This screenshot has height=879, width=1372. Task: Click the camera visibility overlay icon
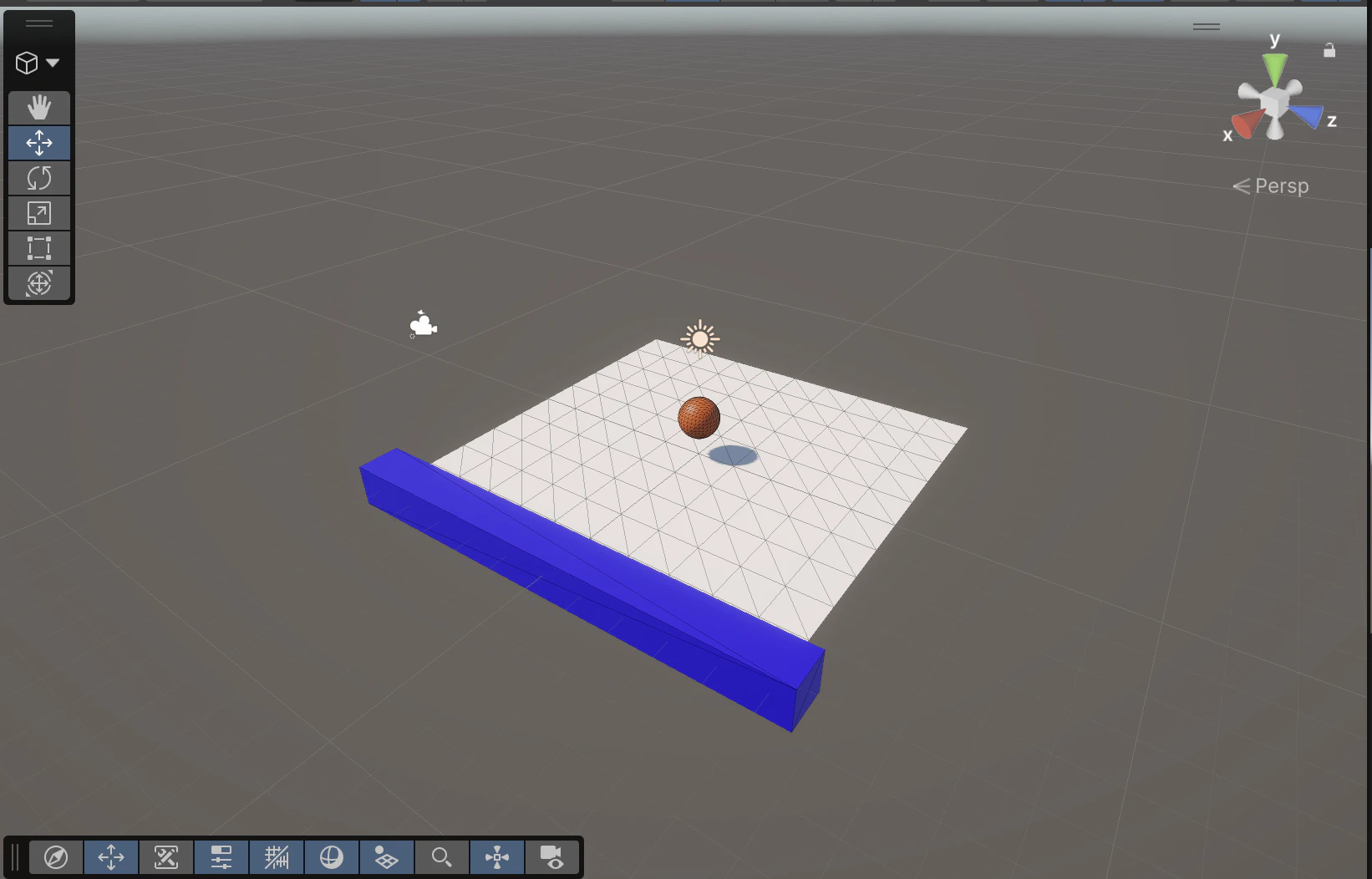[x=551, y=857]
